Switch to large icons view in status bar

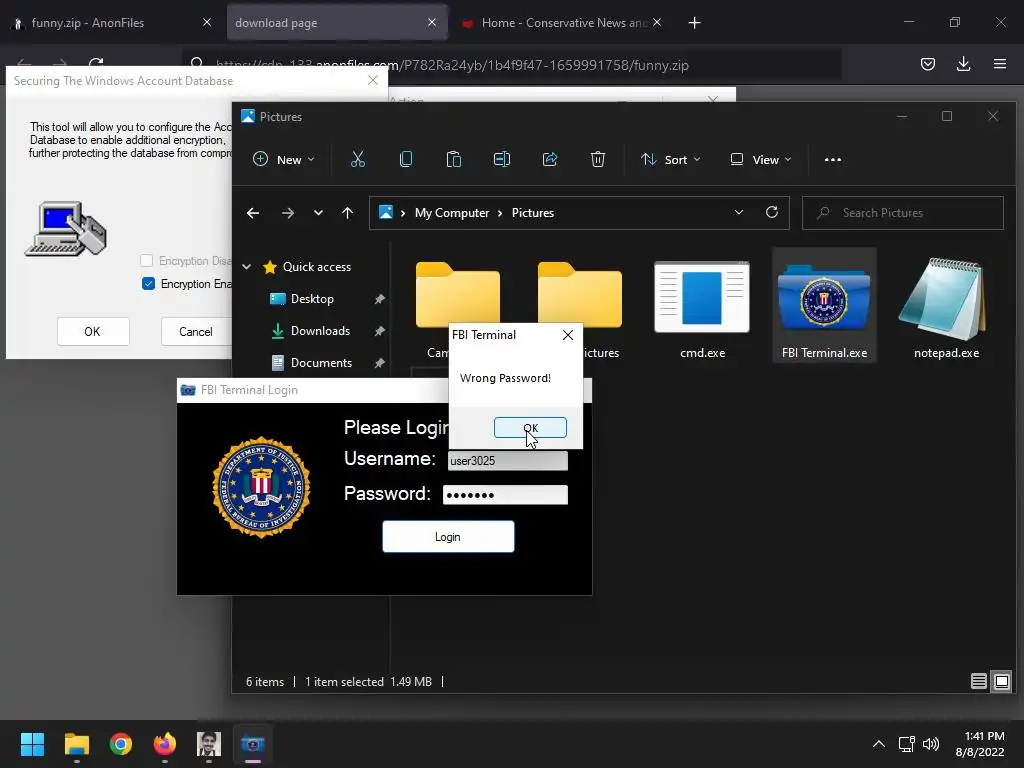tap(1002, 681)
